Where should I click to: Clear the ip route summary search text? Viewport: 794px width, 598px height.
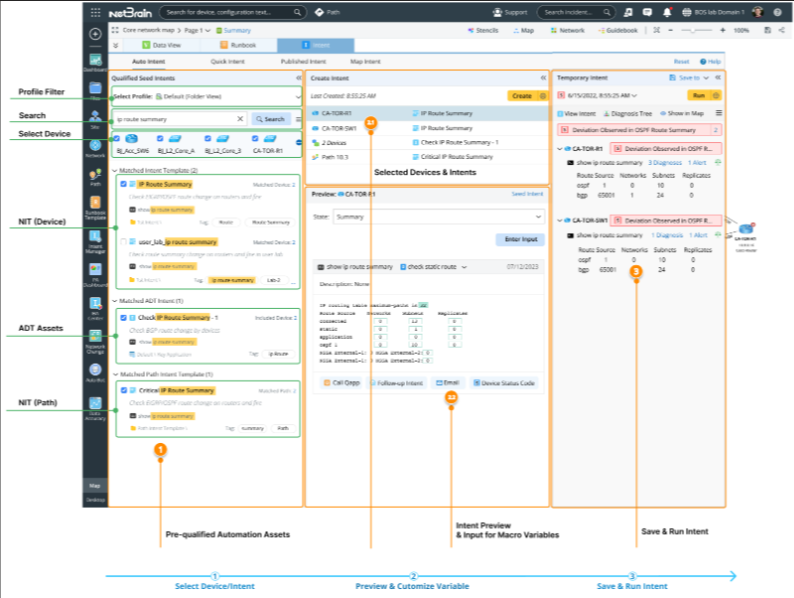(240, 119)
